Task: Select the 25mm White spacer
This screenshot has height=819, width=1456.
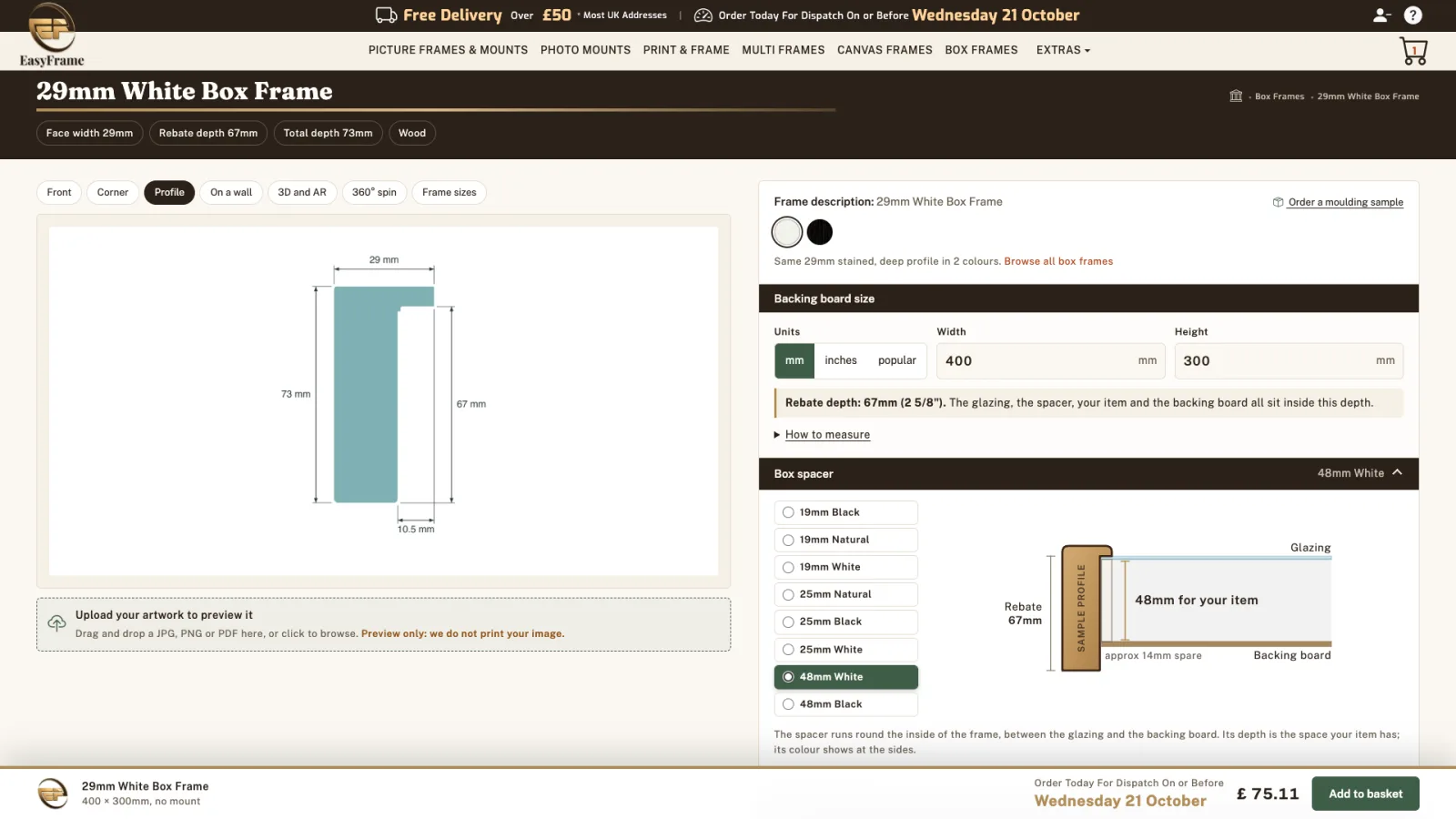Action: coord(846,650)
